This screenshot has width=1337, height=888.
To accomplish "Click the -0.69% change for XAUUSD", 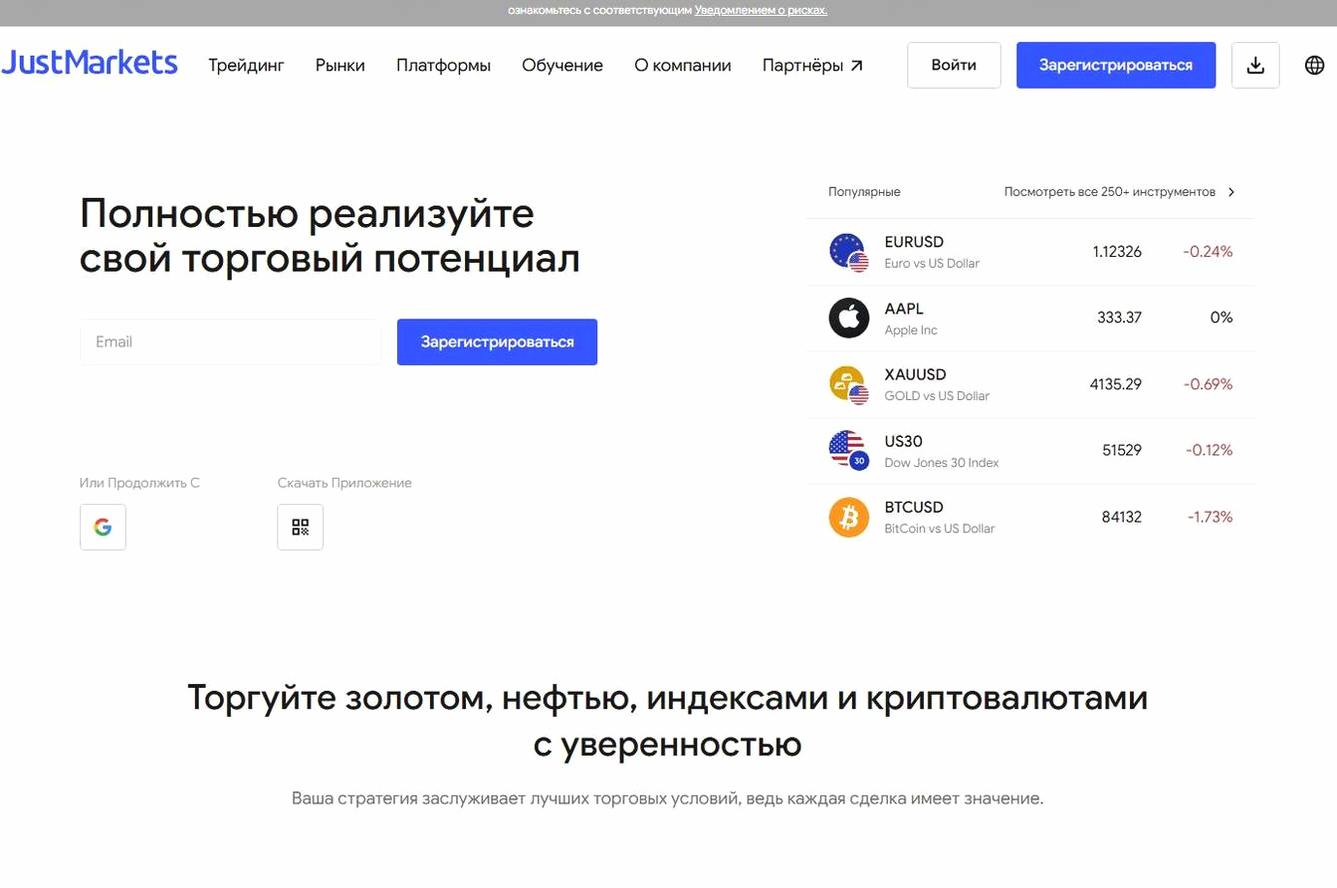I will (1208, 384).
